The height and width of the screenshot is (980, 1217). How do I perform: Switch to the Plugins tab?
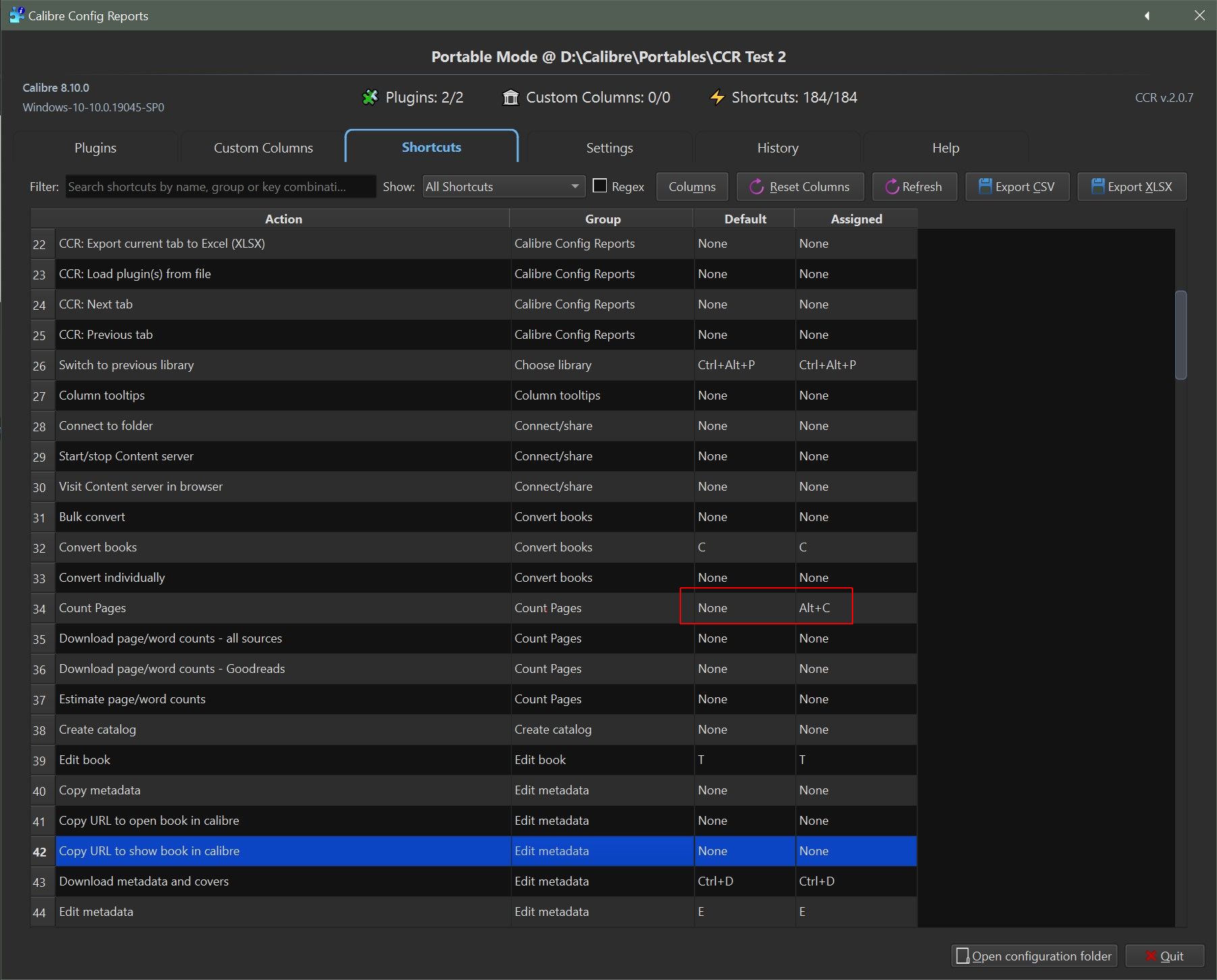pos(95,148)
